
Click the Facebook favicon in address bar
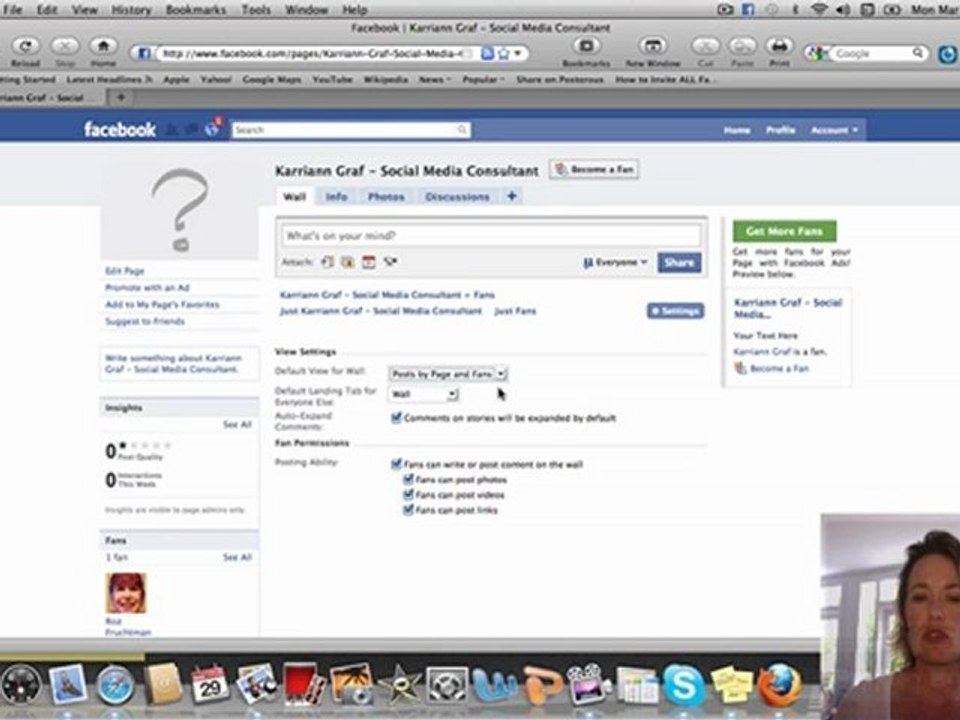click(x=144, y=54)
